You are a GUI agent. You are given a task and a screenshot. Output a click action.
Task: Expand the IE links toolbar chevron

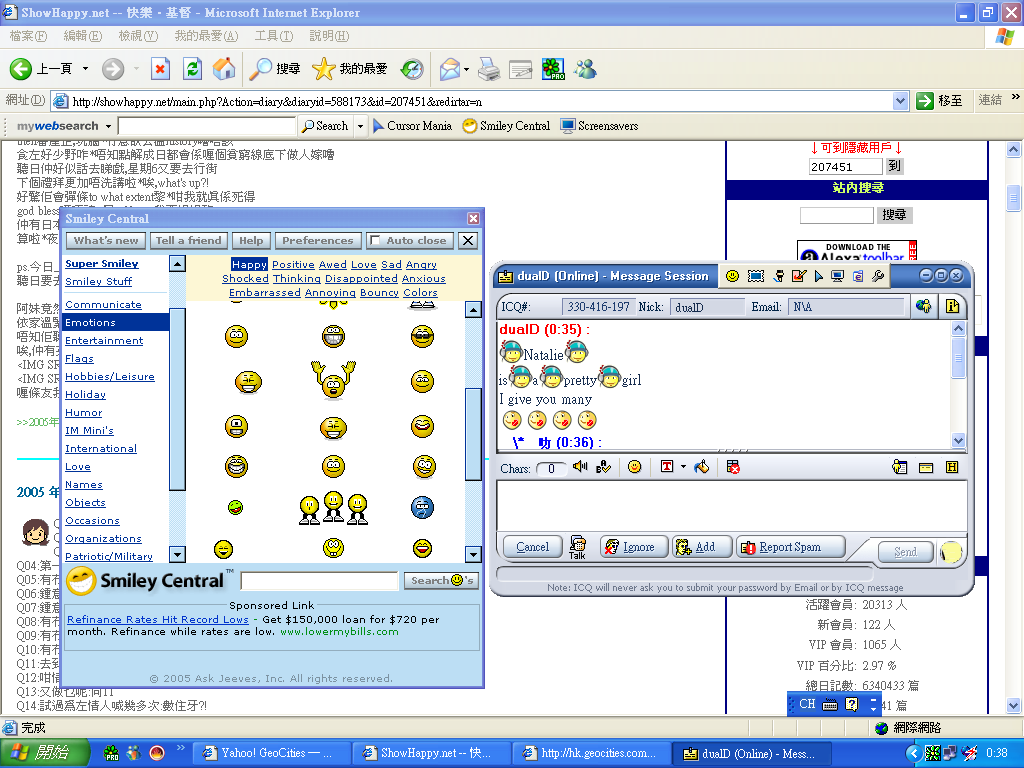(1015, 97)
